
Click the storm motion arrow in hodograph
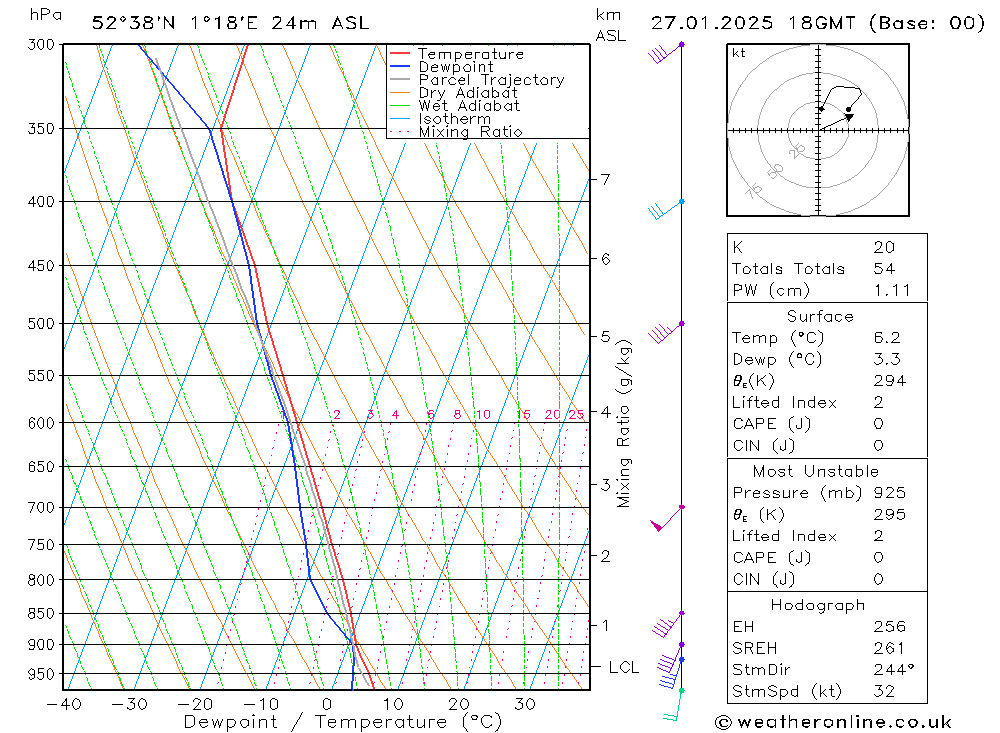click(836, 122)
